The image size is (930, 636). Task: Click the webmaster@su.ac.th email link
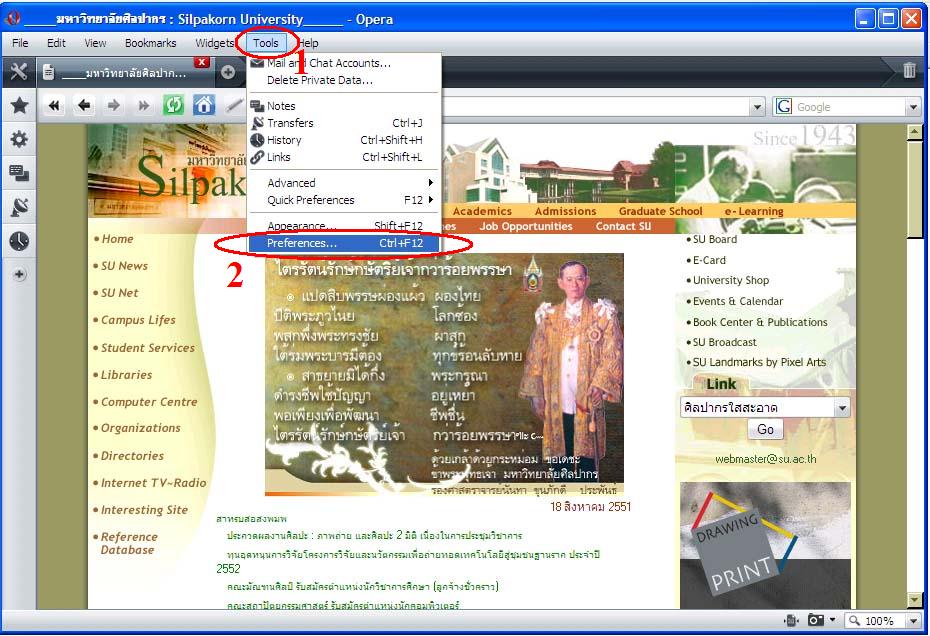(765, 459)
